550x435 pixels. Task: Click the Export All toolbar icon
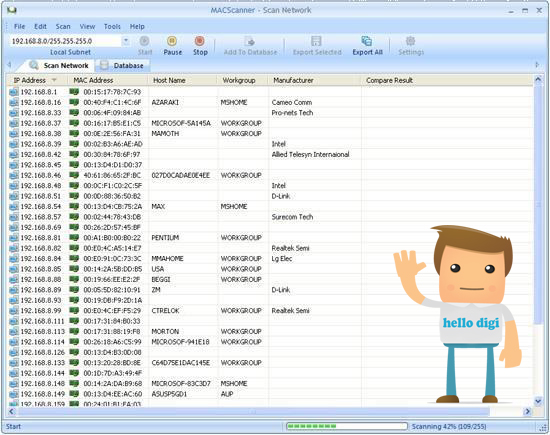click(x=367, y=41)
